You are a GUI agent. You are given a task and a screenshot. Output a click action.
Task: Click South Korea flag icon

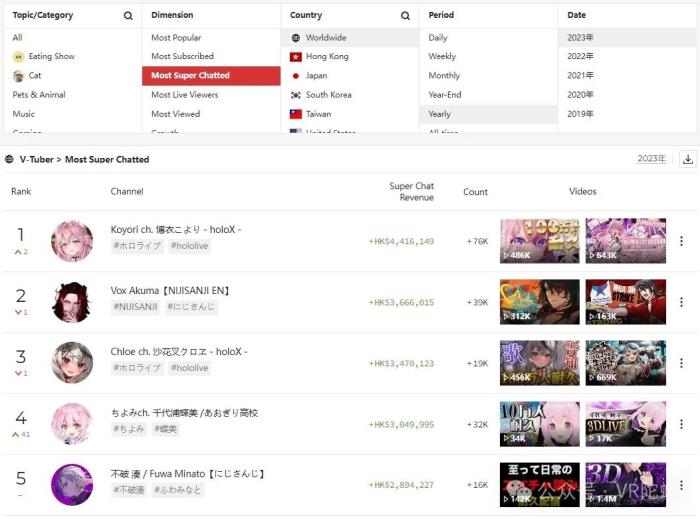click(296, 95)
